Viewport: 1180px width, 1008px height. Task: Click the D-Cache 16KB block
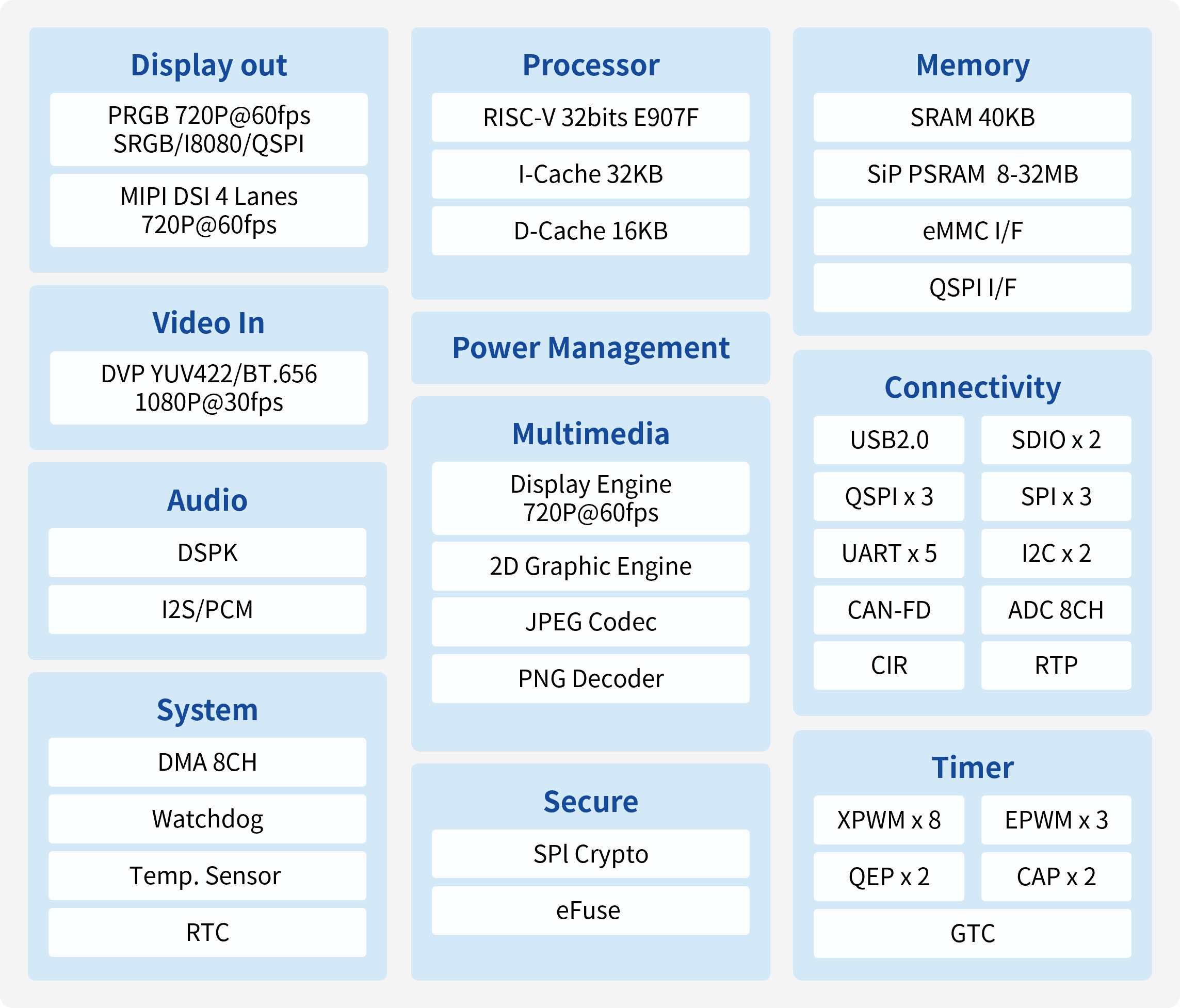[590, 231]
